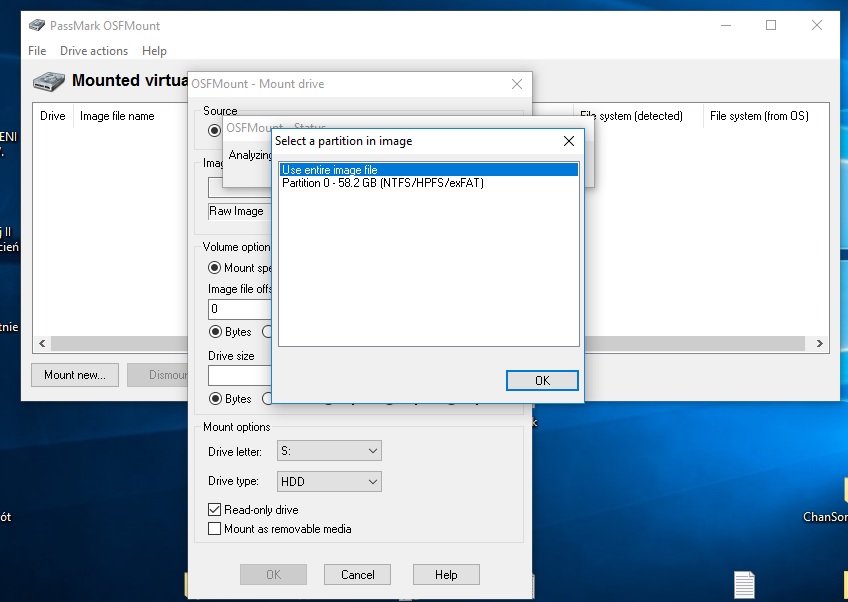The height and width of the screenshot is (602, 848).
Task: Select the Mount specific partition radio option
Action: point(215,268)
